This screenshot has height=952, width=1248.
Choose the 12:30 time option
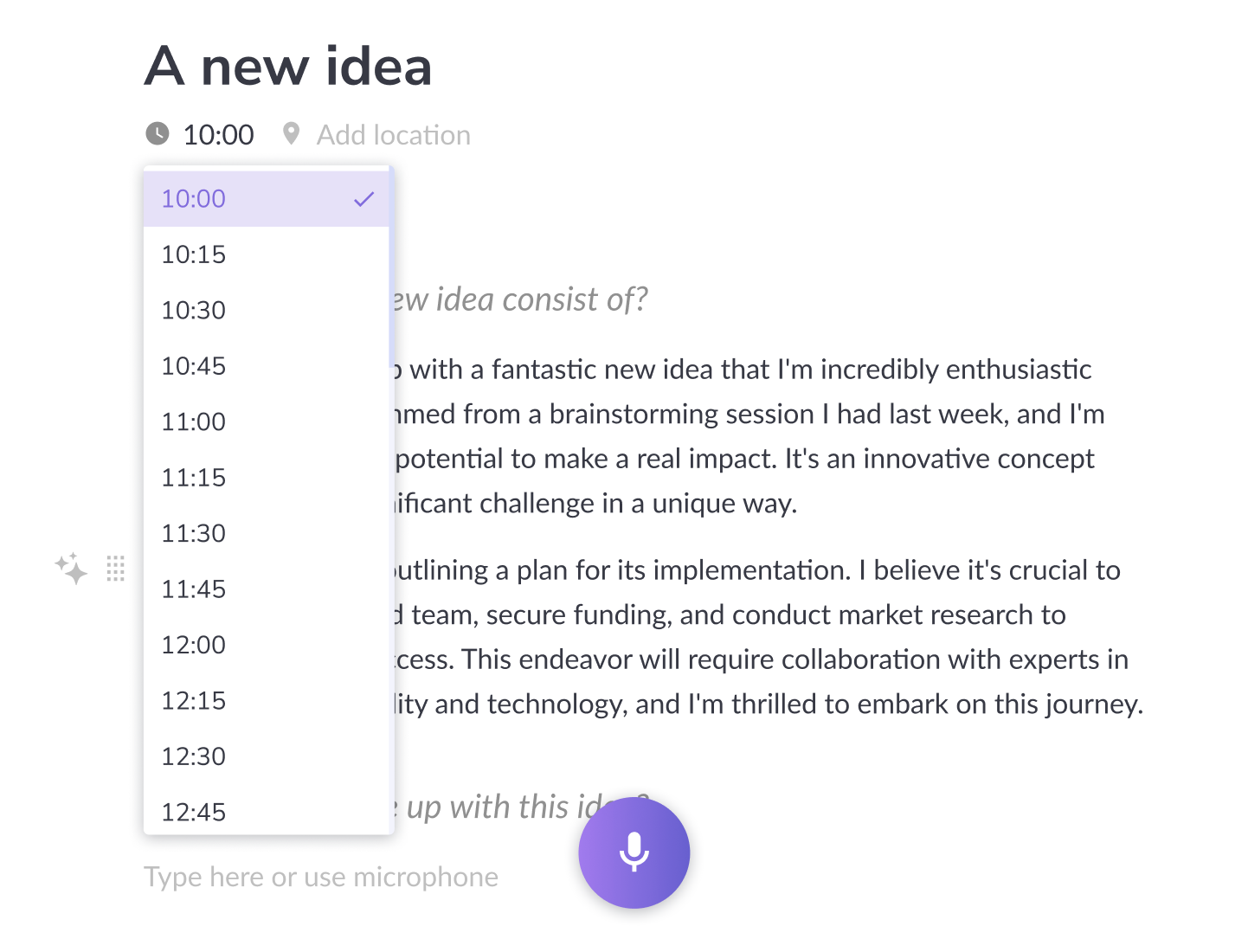click(194, 756)
